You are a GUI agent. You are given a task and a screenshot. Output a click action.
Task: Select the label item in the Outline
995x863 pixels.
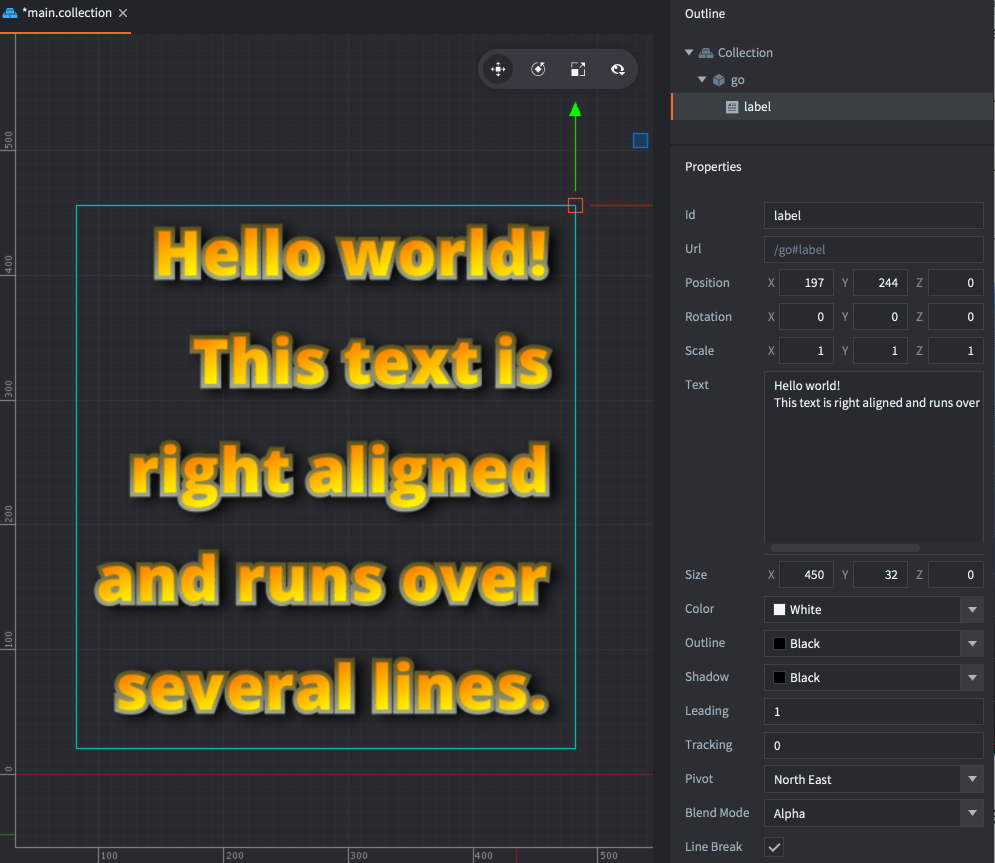(x=757, y=106)
